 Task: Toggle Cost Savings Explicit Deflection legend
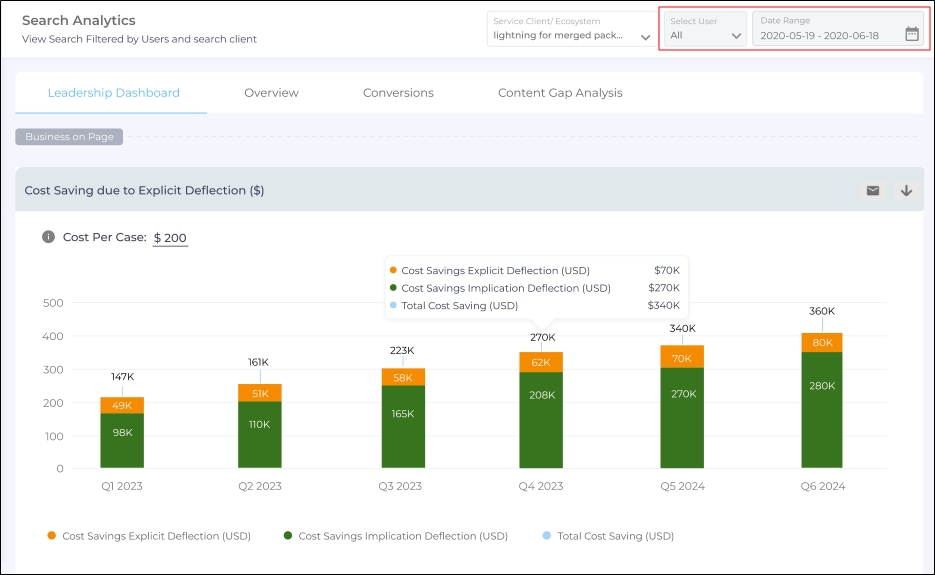[148, 536]
